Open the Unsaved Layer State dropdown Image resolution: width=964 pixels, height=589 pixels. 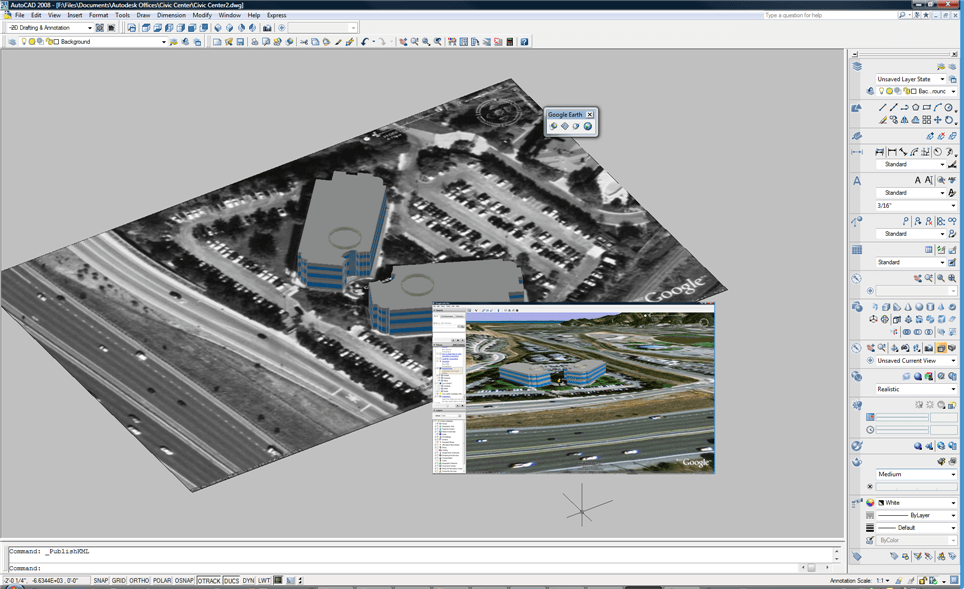click(x=911, y=79)
